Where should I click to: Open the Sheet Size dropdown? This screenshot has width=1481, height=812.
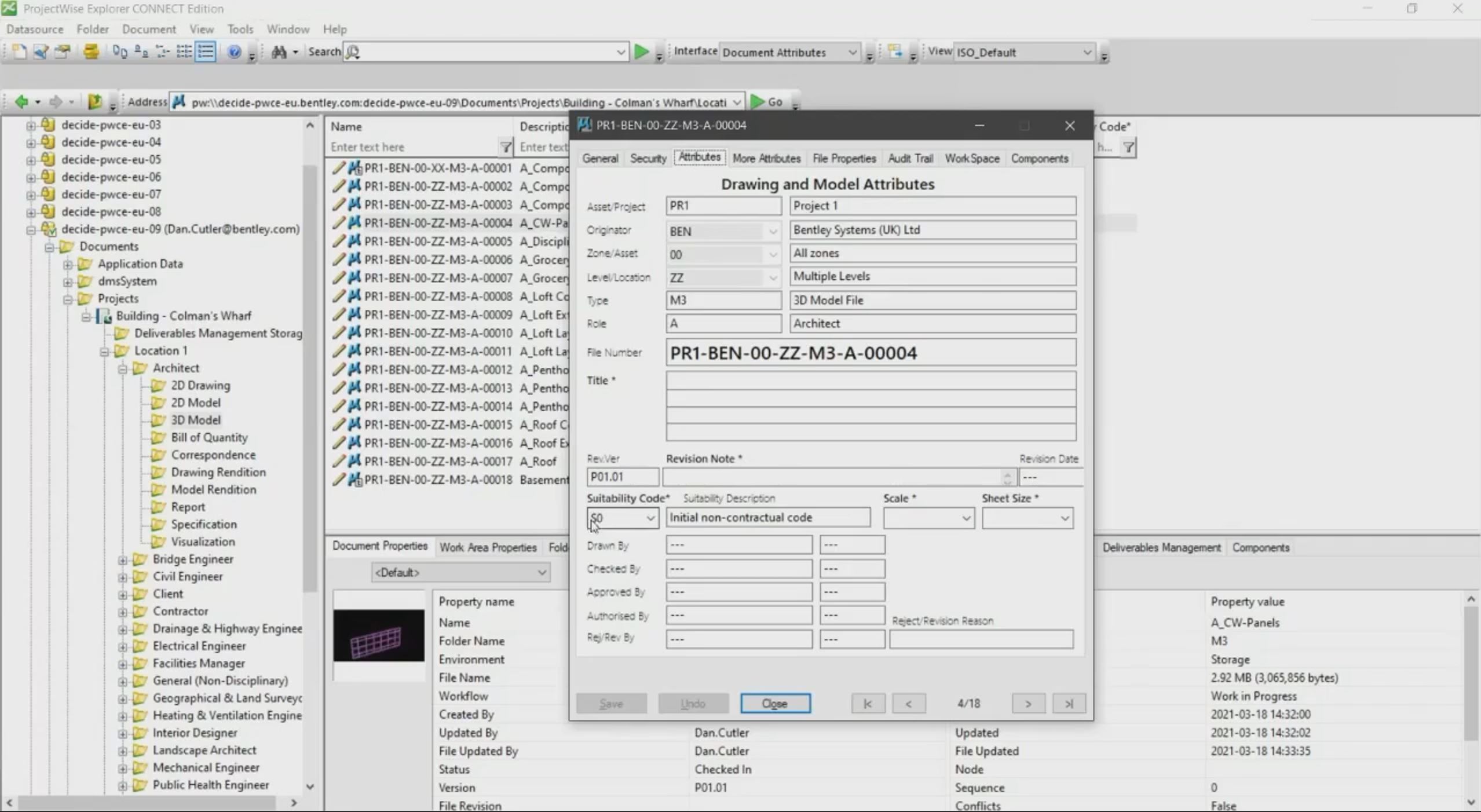coord(1064,518)
